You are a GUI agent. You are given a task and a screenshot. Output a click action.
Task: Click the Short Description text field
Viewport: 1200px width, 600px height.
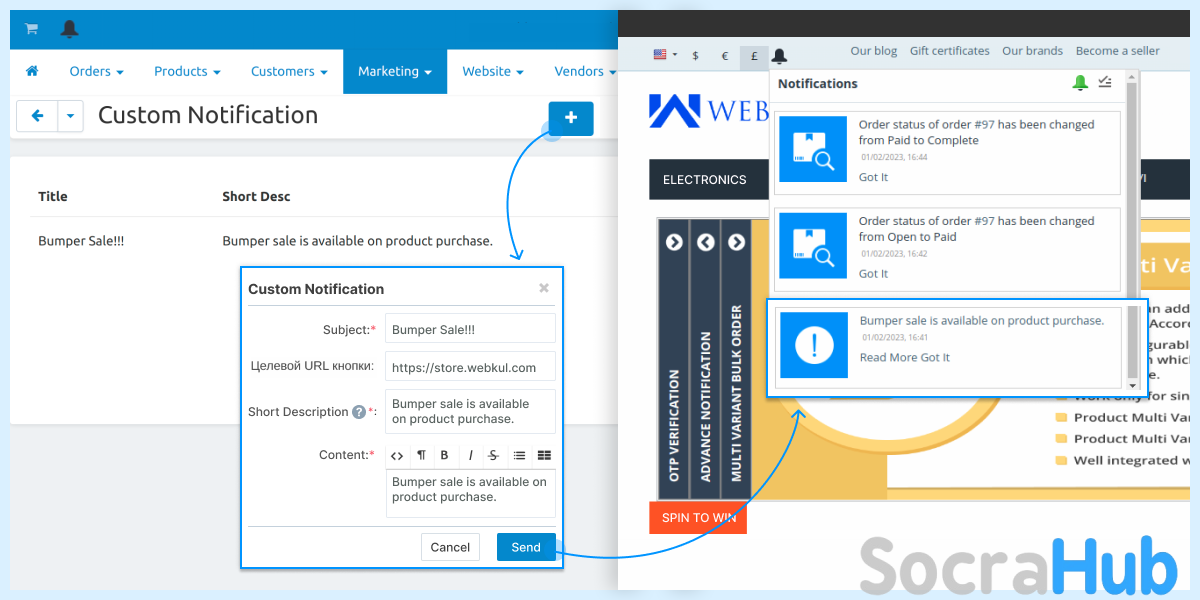point(470,411)
